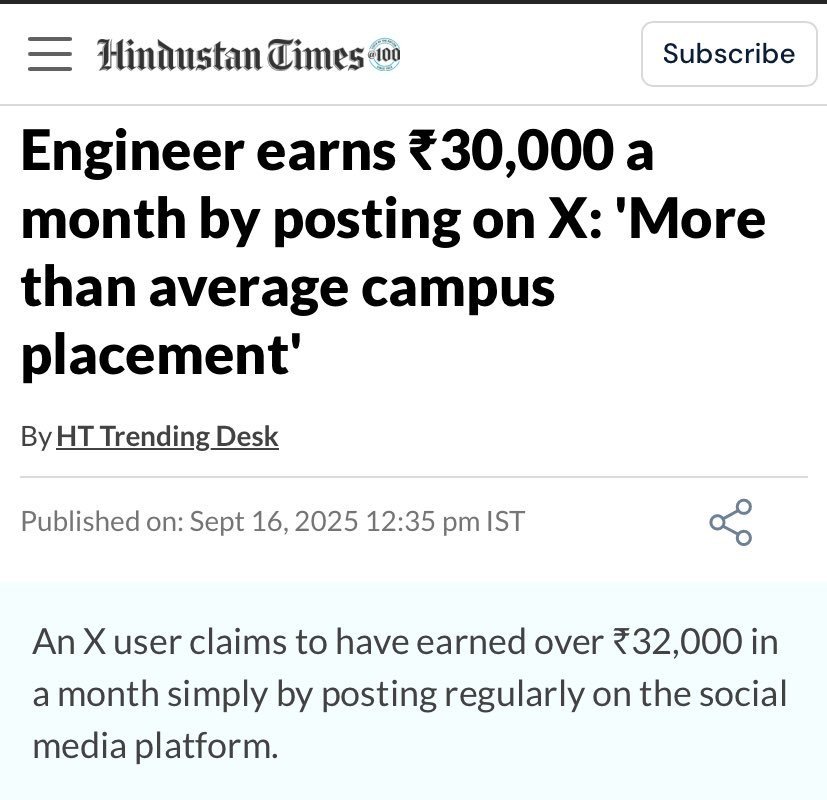Image resolution: width=827 pixels, height=800 pixels.
Task: Click '₹32,000' in the summary text
Action: [x=677, y=642]
